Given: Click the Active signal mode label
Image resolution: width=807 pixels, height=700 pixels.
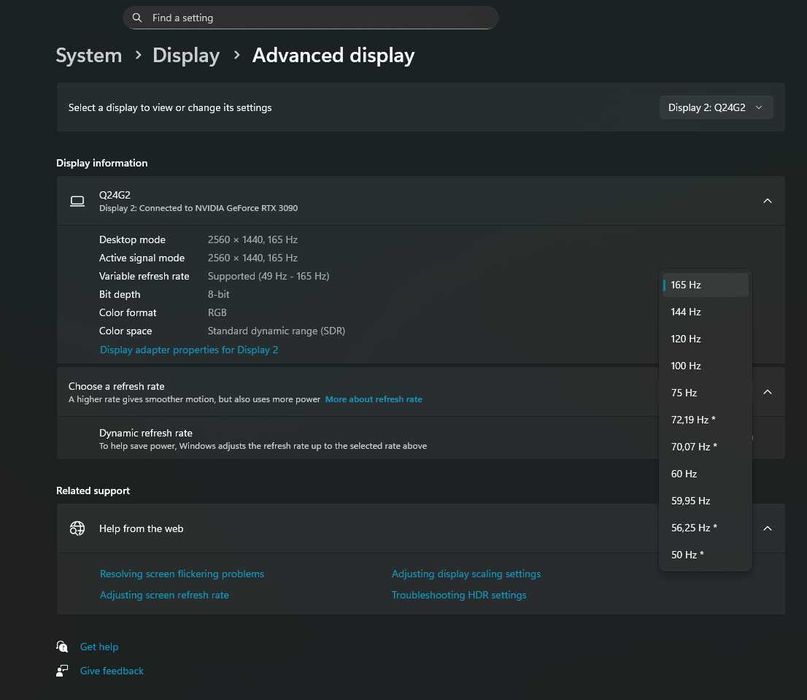Looking at the screenshot, I should (142, 258).
